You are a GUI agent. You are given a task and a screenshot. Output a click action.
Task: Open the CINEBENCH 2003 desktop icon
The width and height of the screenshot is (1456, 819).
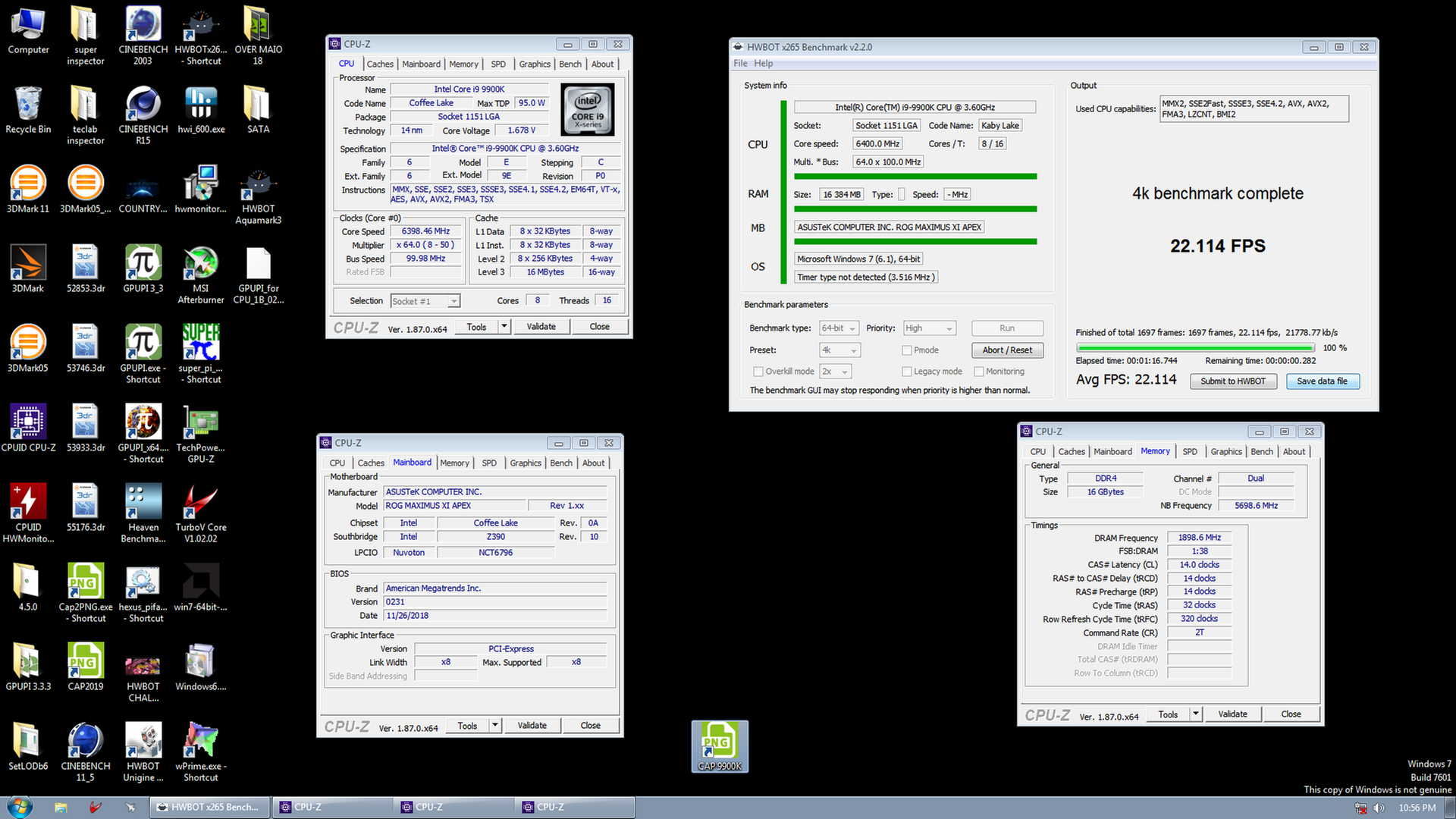click(x=143, y=36)
